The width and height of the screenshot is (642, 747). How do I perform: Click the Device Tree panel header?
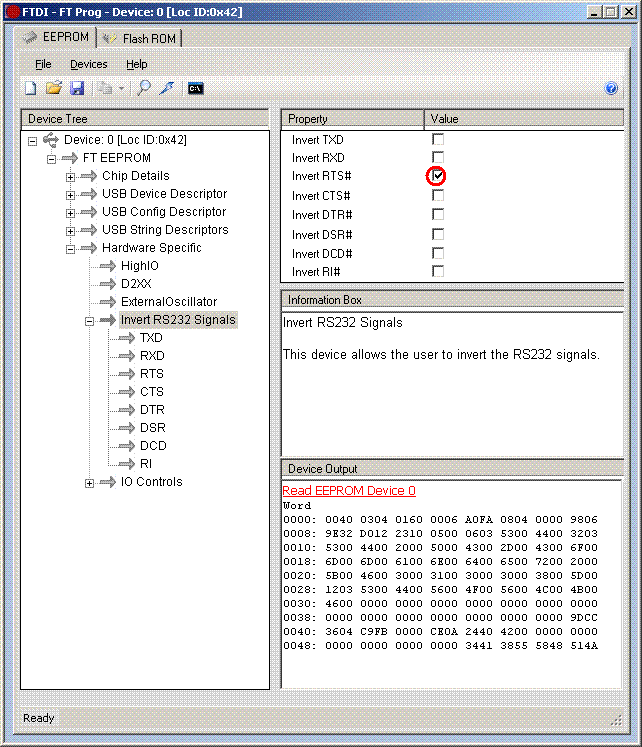pyautogui.click(x=145, y=119)
